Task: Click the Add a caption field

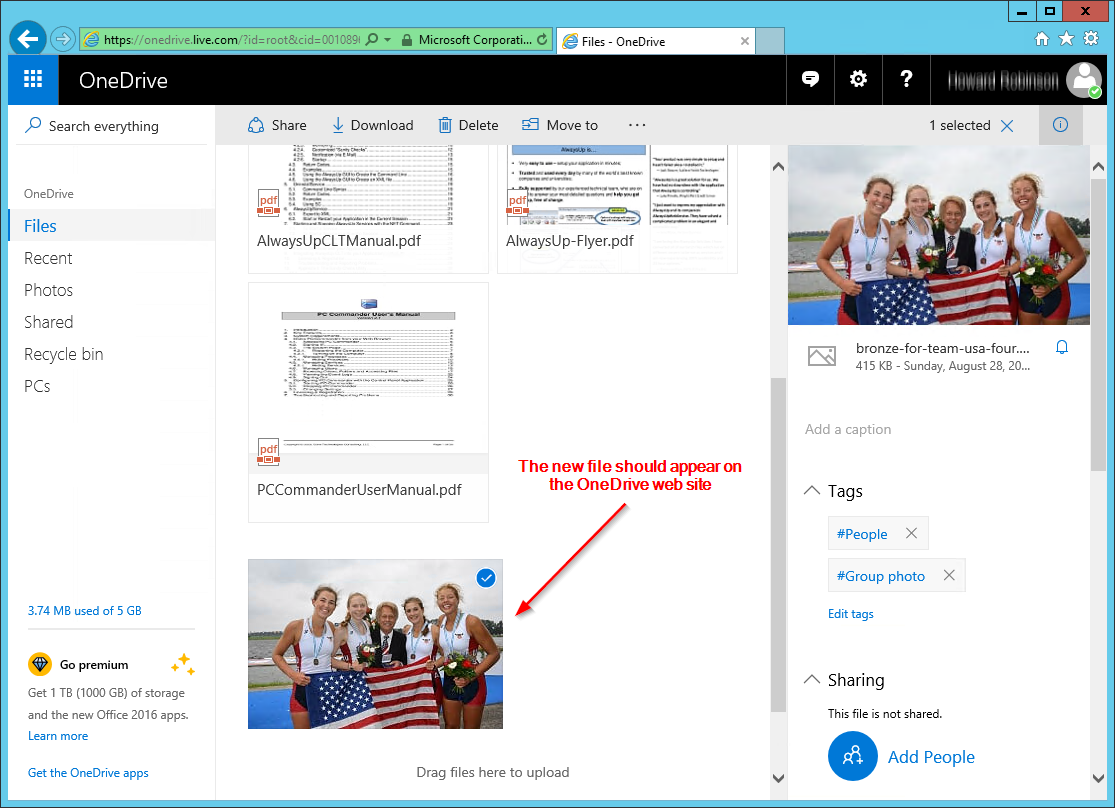Action: pos(848,429)
